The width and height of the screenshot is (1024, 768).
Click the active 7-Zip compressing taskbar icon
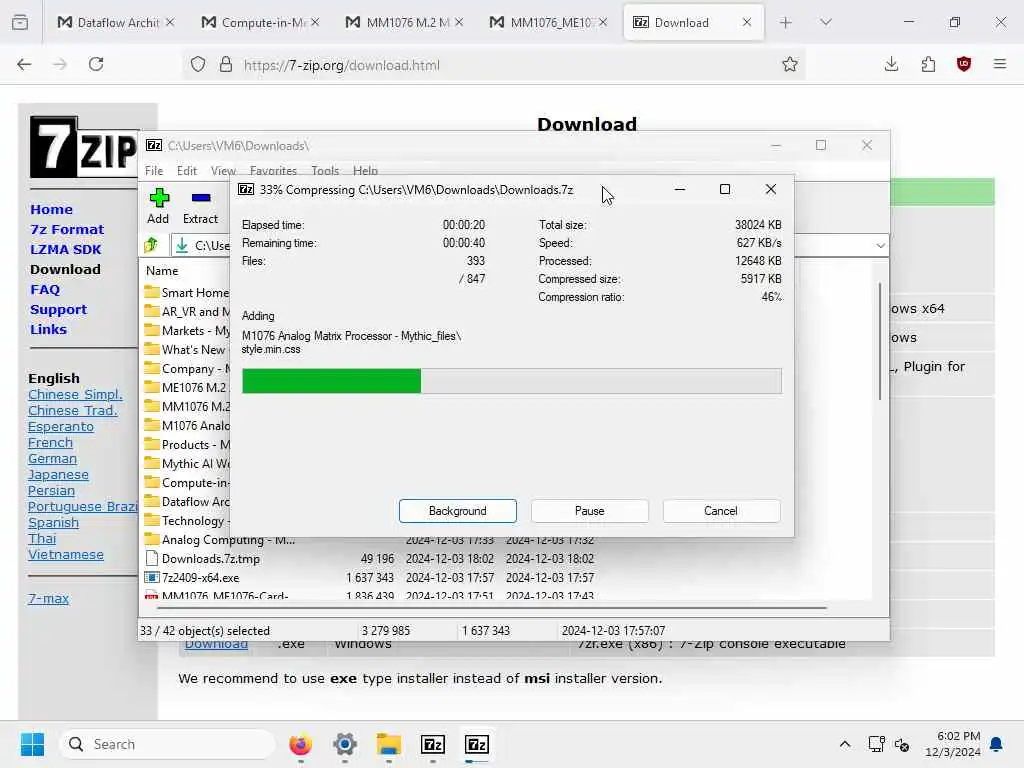tap(477, 744)
